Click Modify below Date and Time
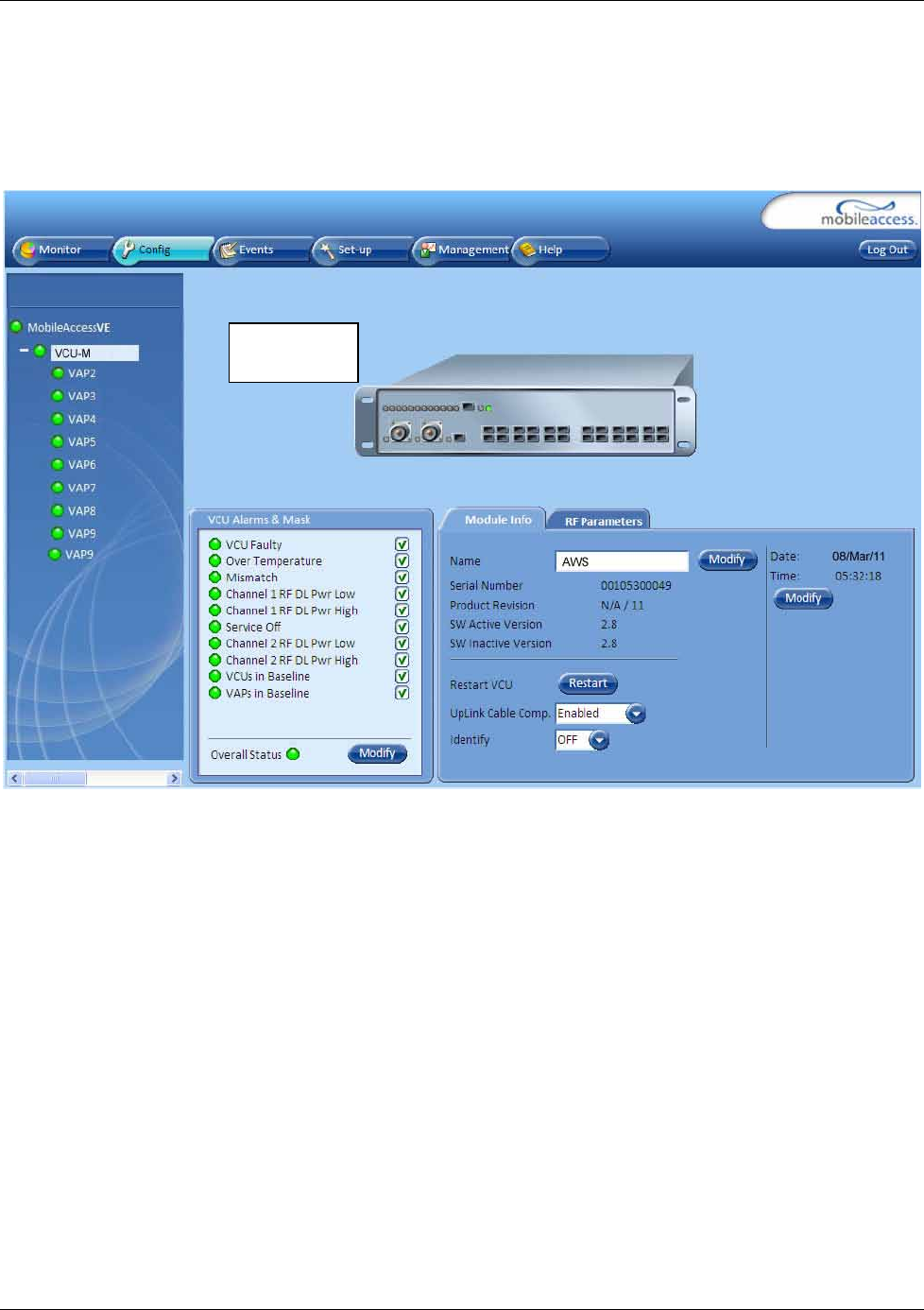The image size is (924, 1310). (x=803, y=598)
